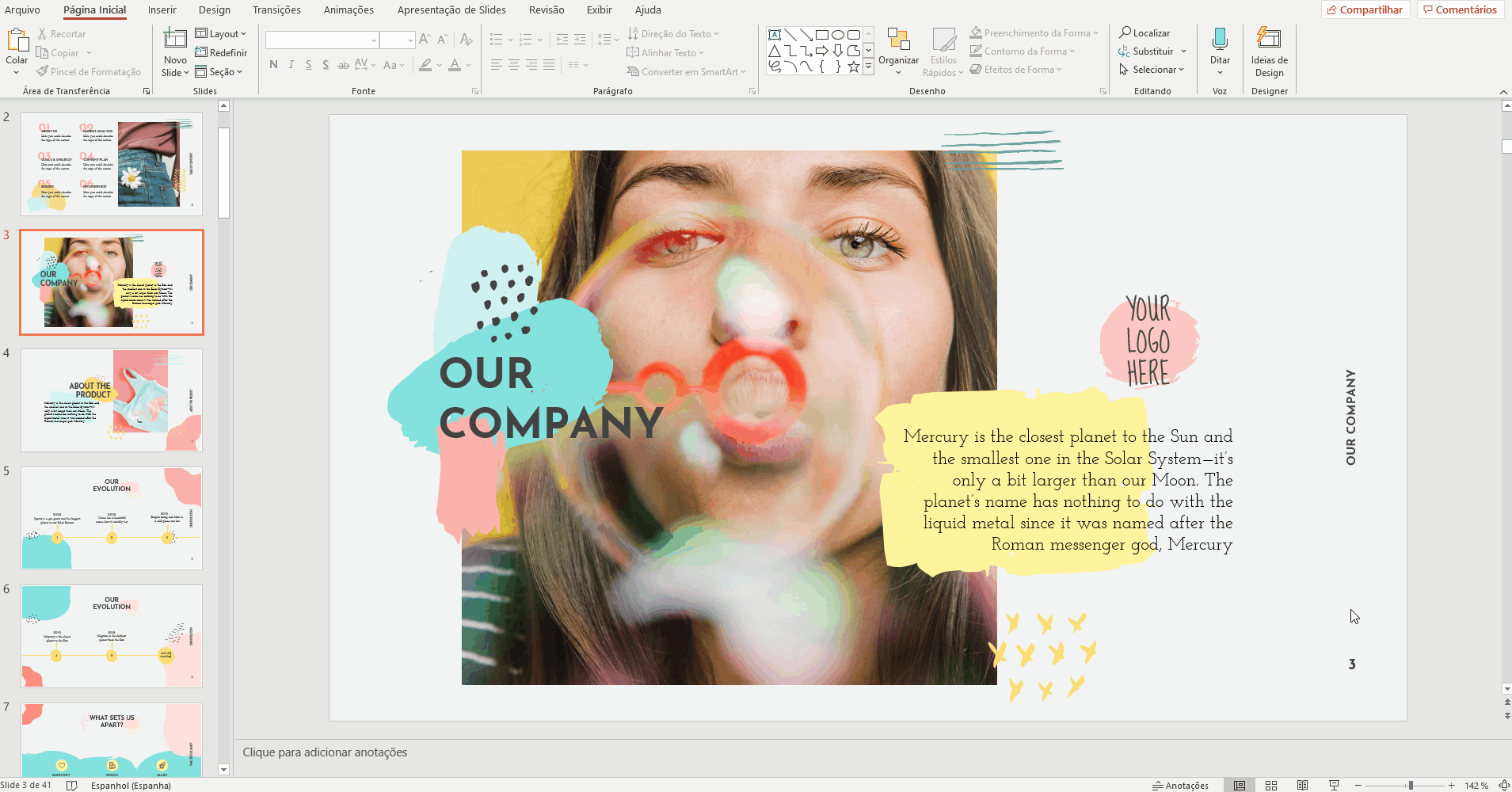Image resolution: width=1512 pixels, height=792 pixels.
Task: Click Converter em SmartArt button
Action: pos(687,72)
